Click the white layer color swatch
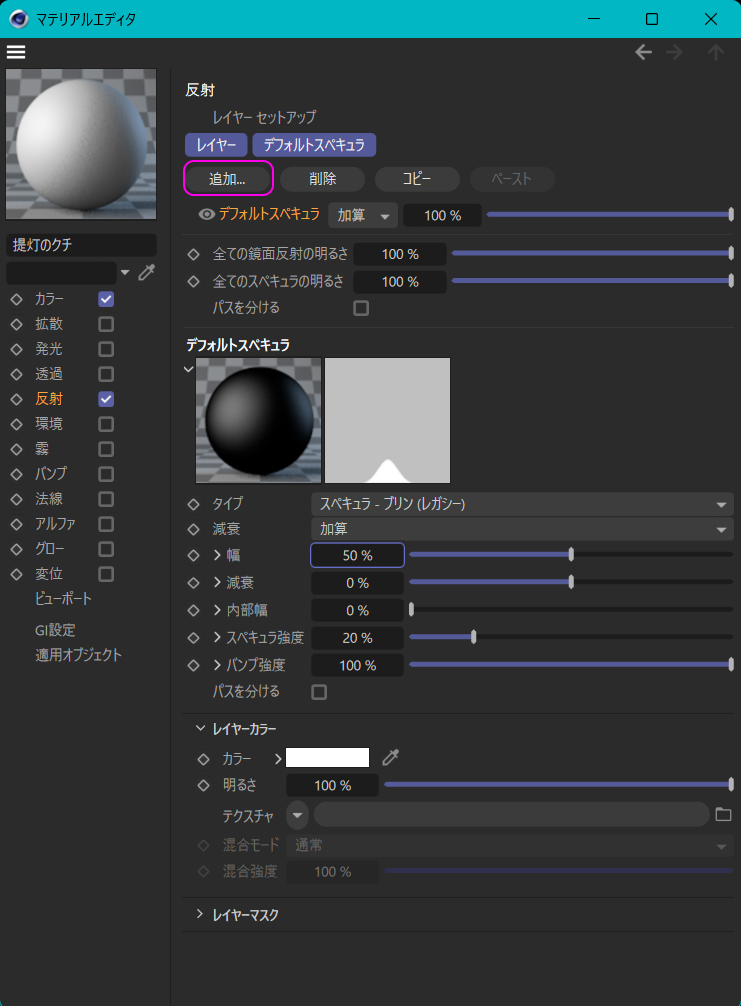 point(327,758)
